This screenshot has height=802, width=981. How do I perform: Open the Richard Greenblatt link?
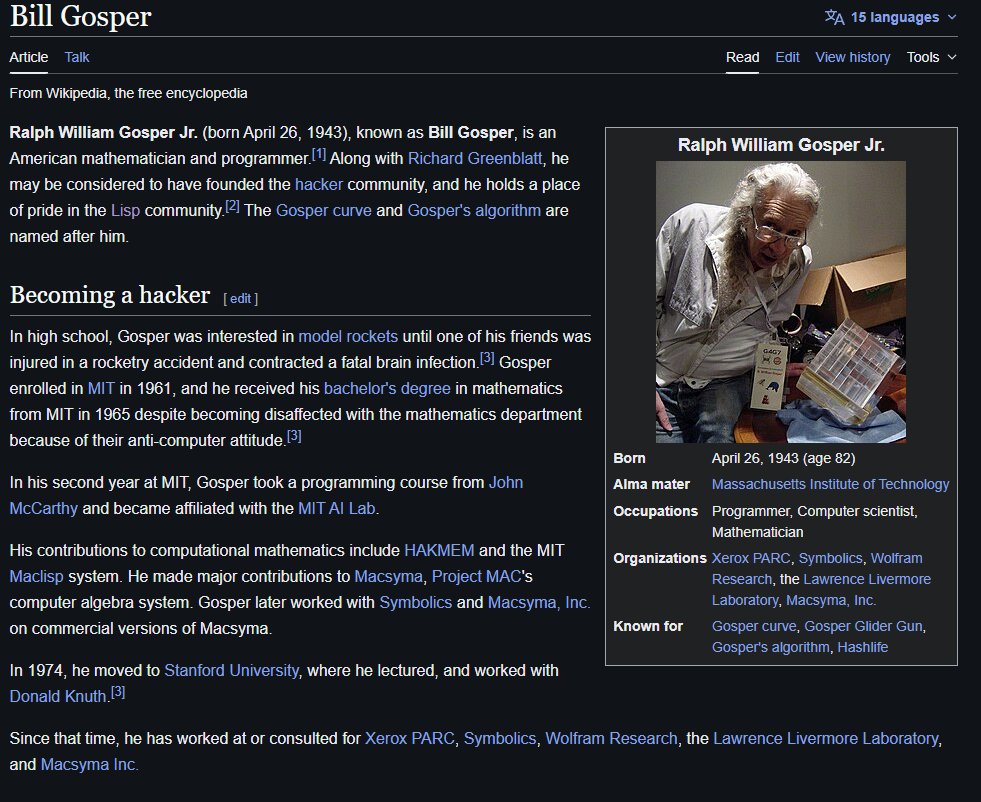point(475,158)
